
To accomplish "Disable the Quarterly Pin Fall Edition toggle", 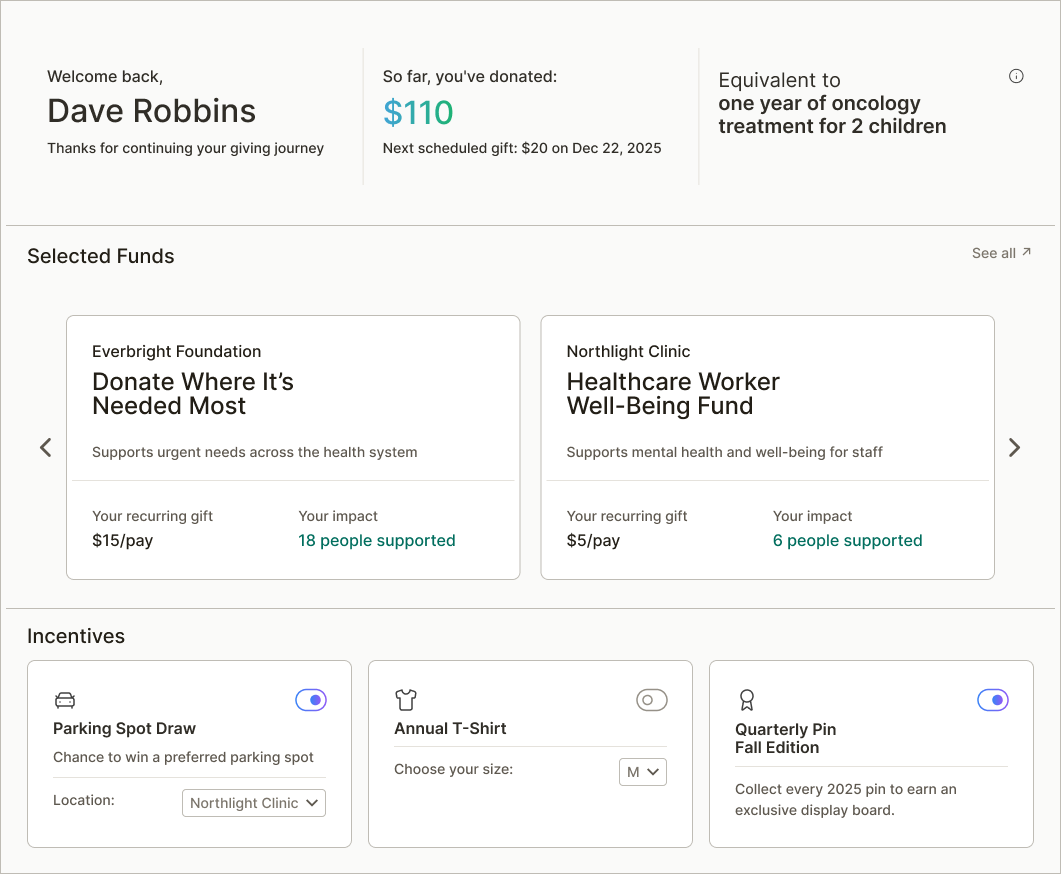I will (993, 700).
